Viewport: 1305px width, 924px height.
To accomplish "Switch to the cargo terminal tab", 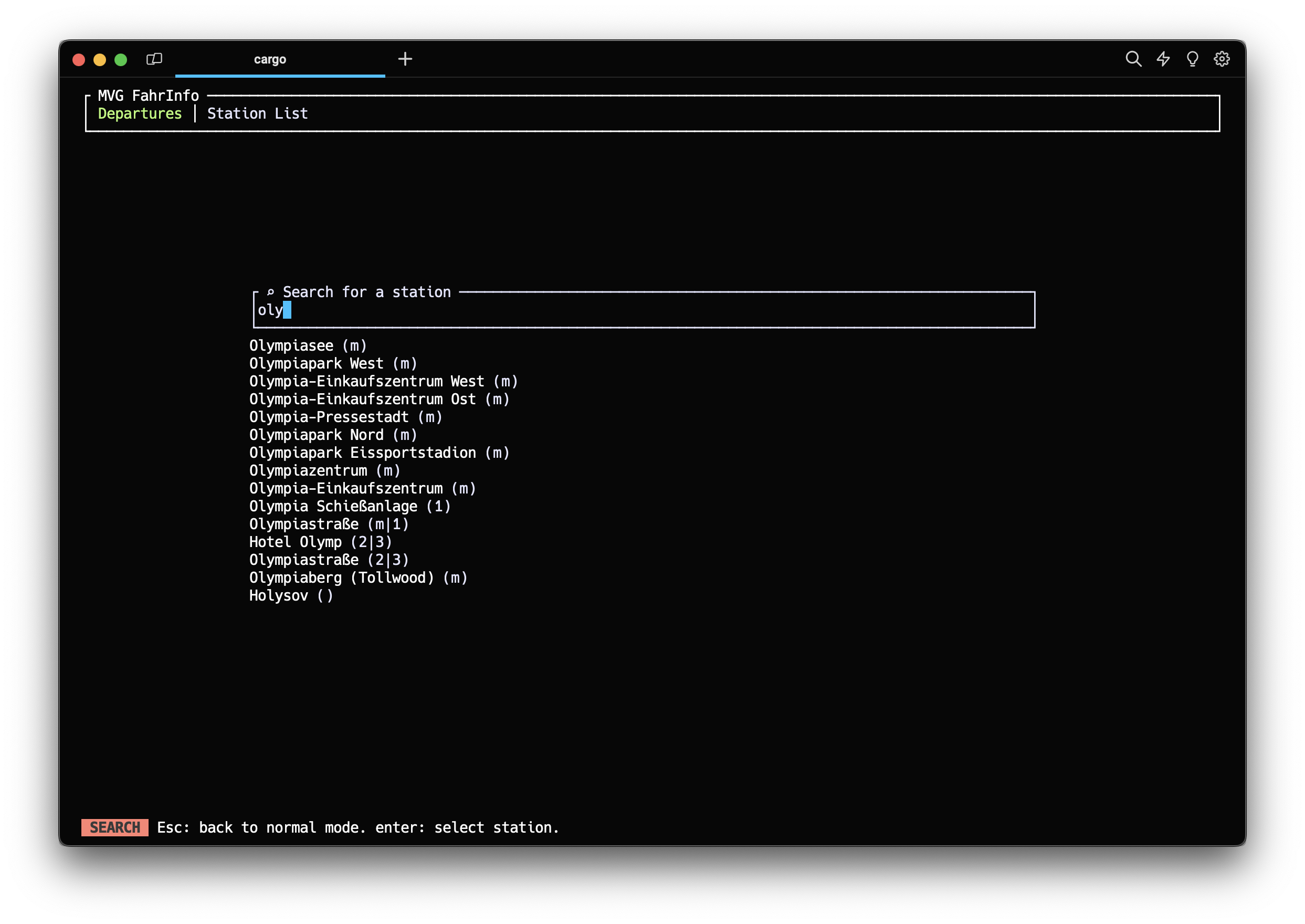I will [x=270, y=59].
